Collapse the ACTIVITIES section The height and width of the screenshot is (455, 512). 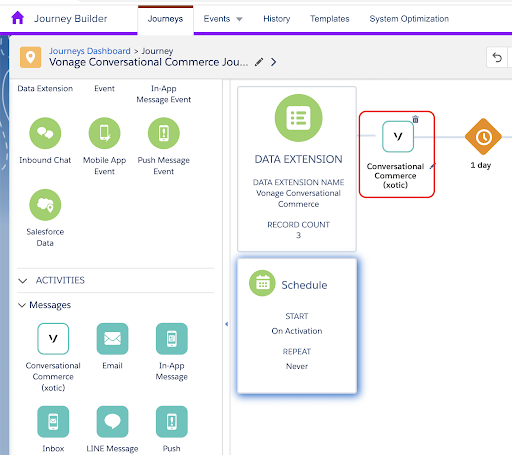coord(23,281)
